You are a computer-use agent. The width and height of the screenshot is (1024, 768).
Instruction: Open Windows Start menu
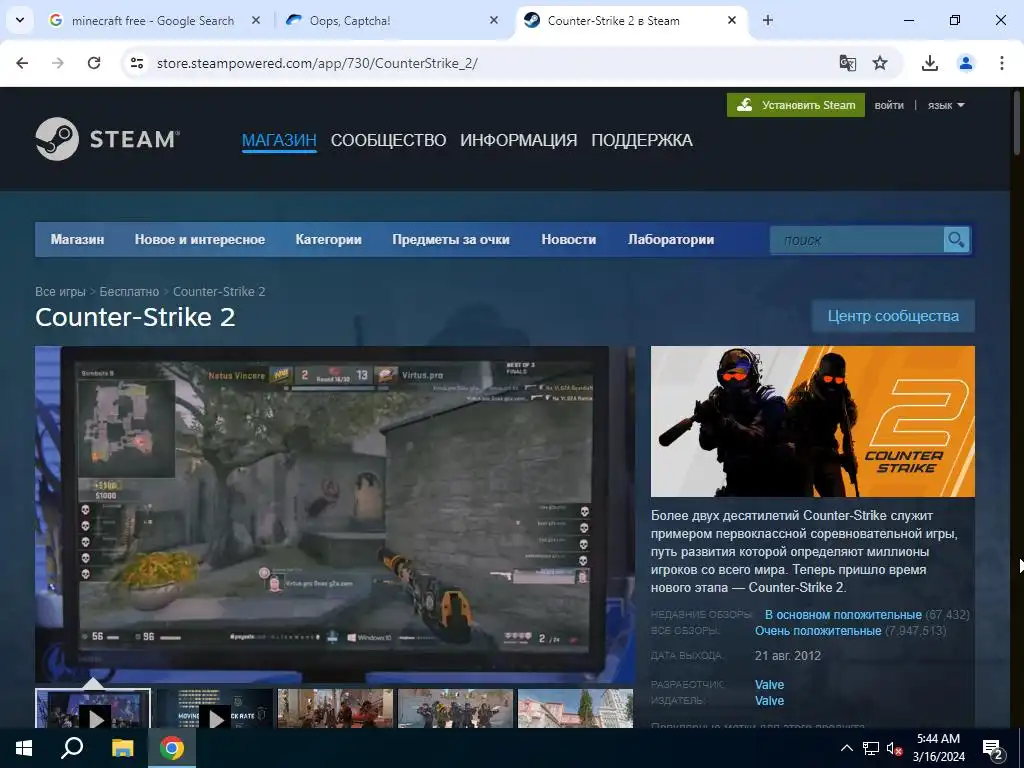click(24, 748)
